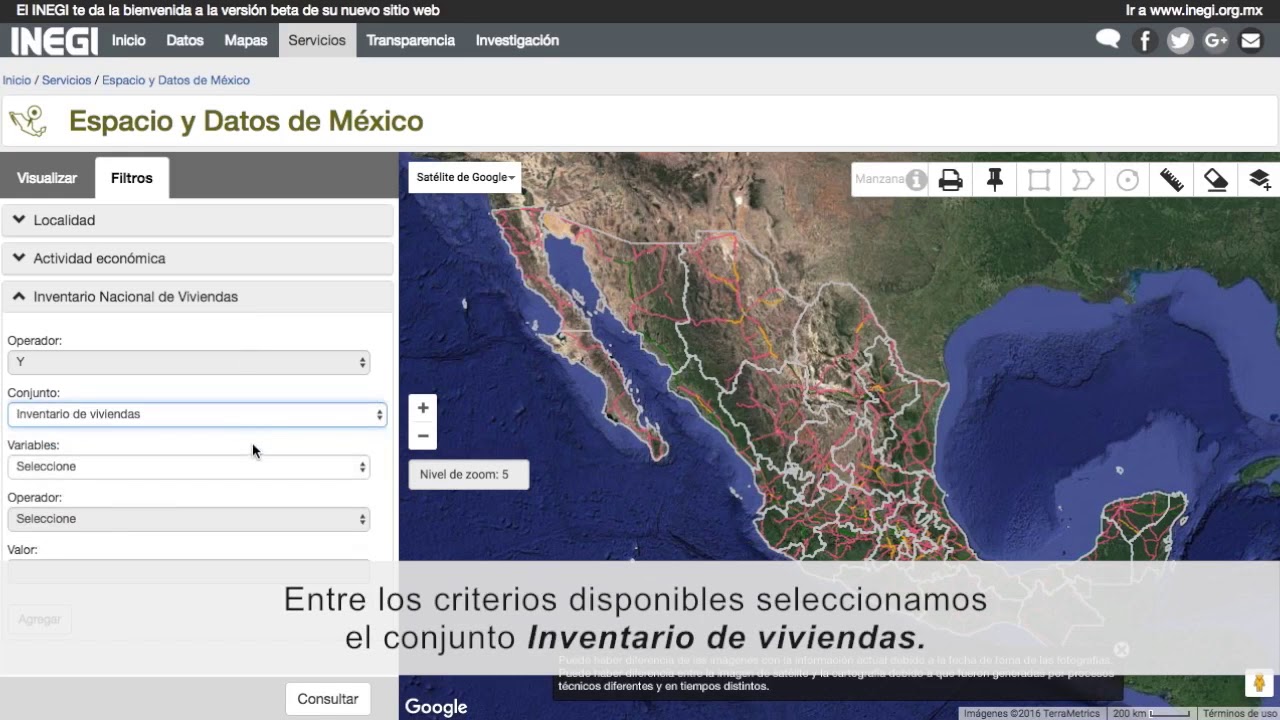Open the first Operador dropdown showing Y

click(189, 362)
